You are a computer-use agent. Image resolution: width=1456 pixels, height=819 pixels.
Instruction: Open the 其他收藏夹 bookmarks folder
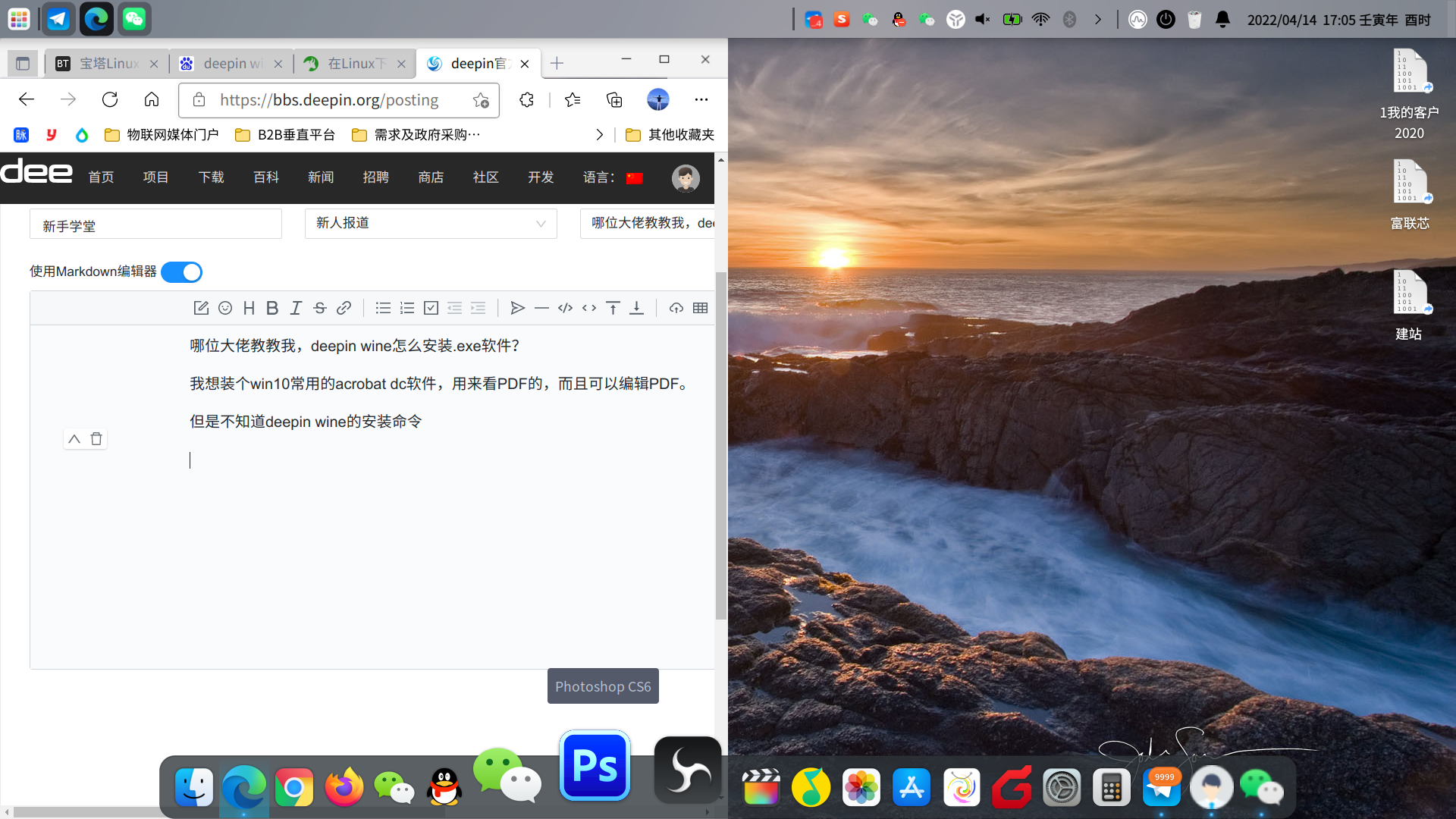[x=670, y=135]
